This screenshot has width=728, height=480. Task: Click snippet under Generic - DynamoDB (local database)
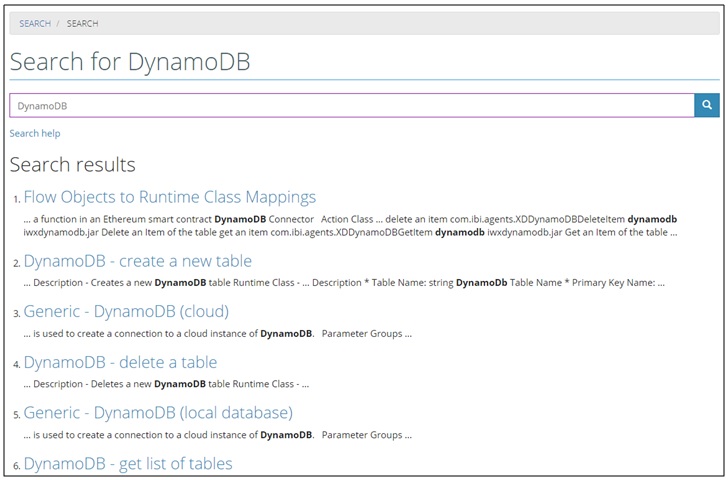pyautogui.click(x=218, y=435)
